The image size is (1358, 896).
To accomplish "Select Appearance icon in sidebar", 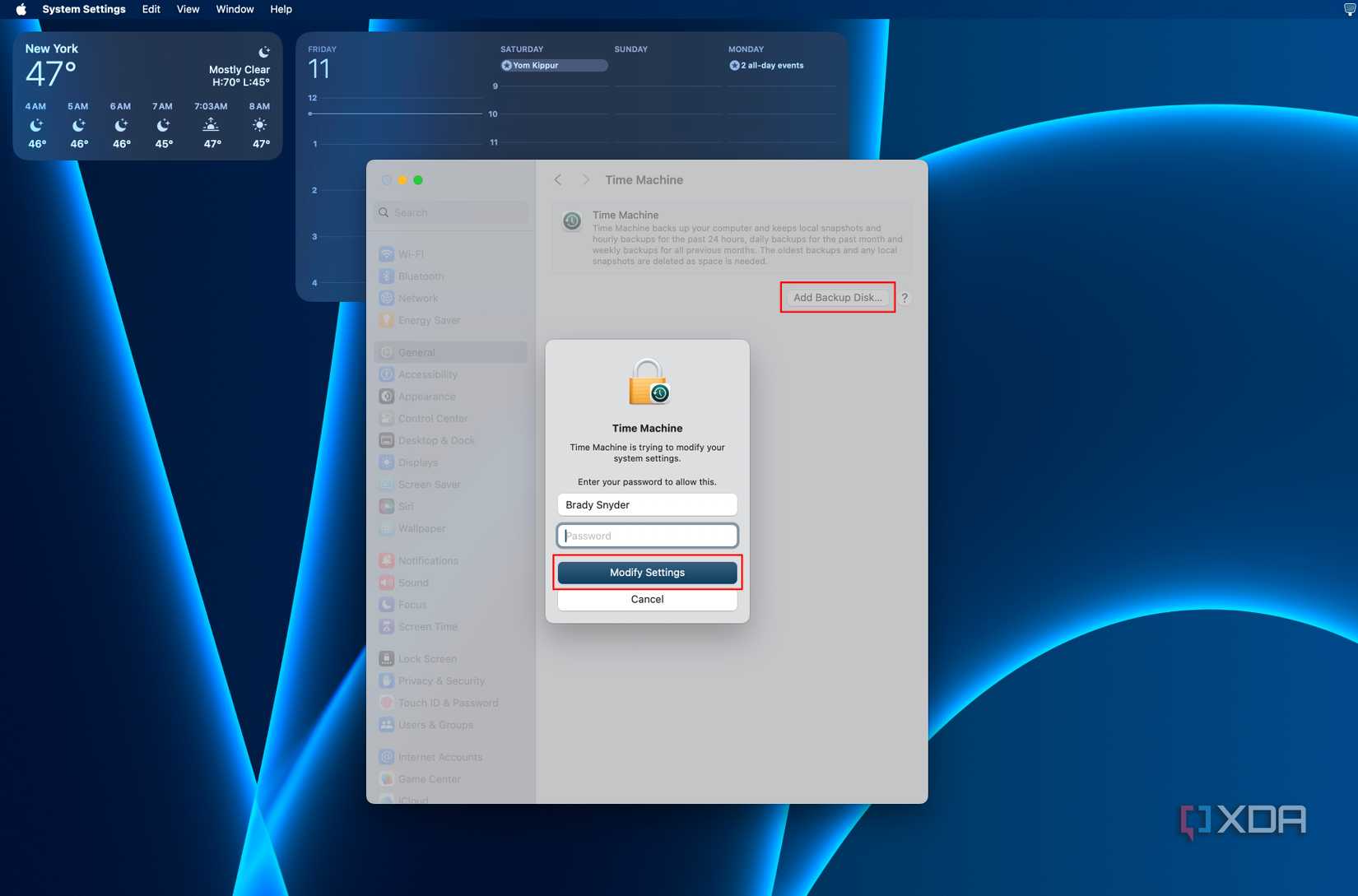I will coord(386,397).
